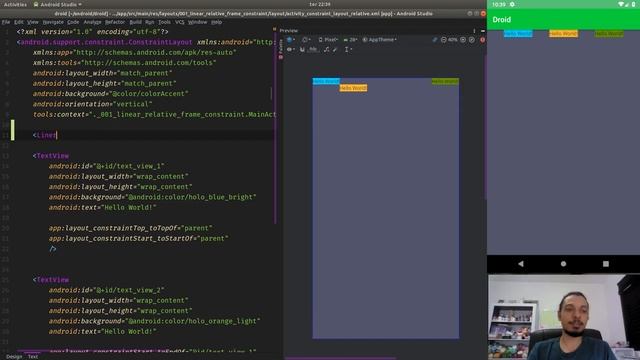The width and height of the screenshot is (640, 360).
Task: Switch to the Design tab
Action: coord(14,357)
